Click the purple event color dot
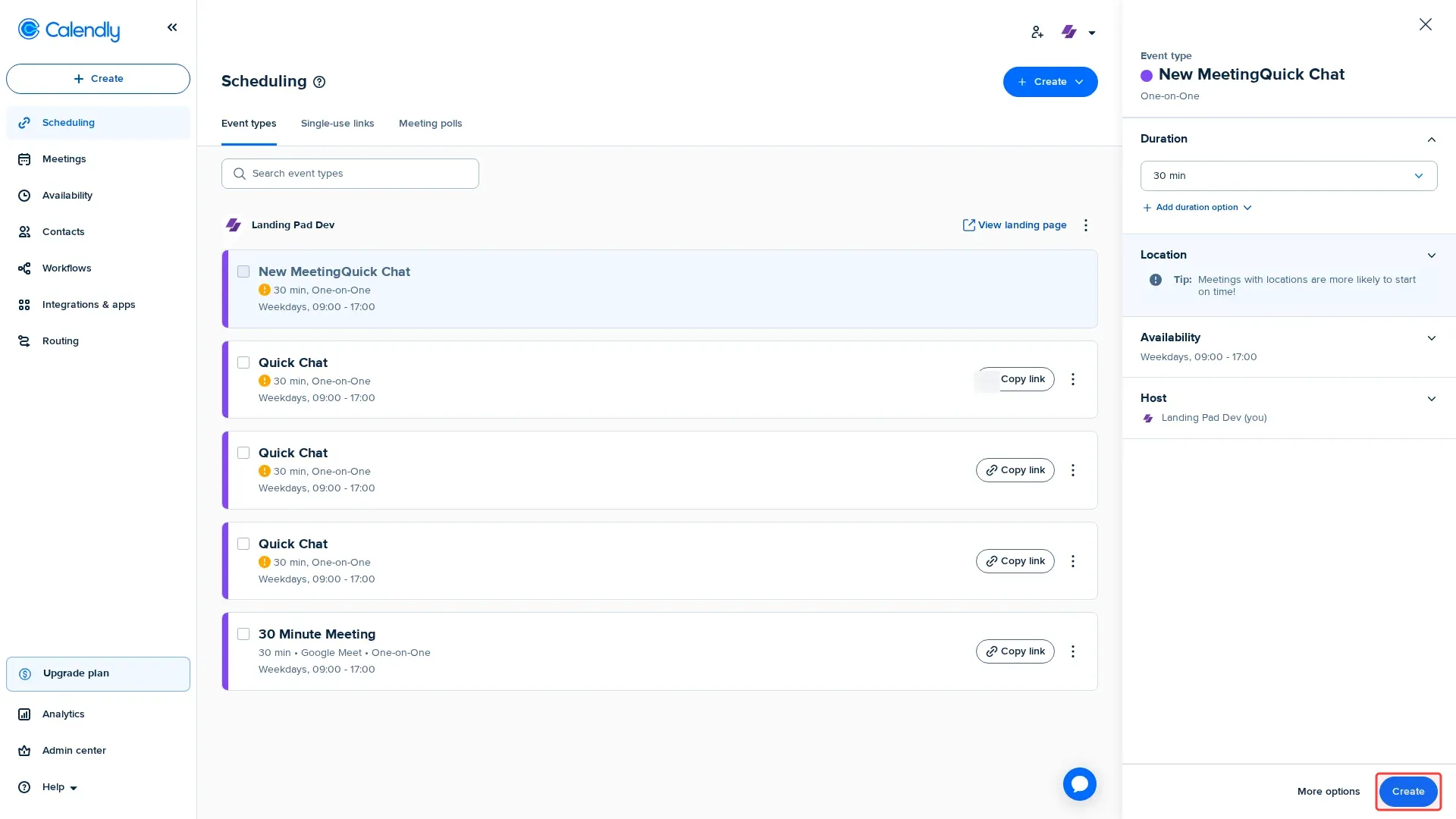This screenshot has height=819, width=1456. (x=1147, y=74)
